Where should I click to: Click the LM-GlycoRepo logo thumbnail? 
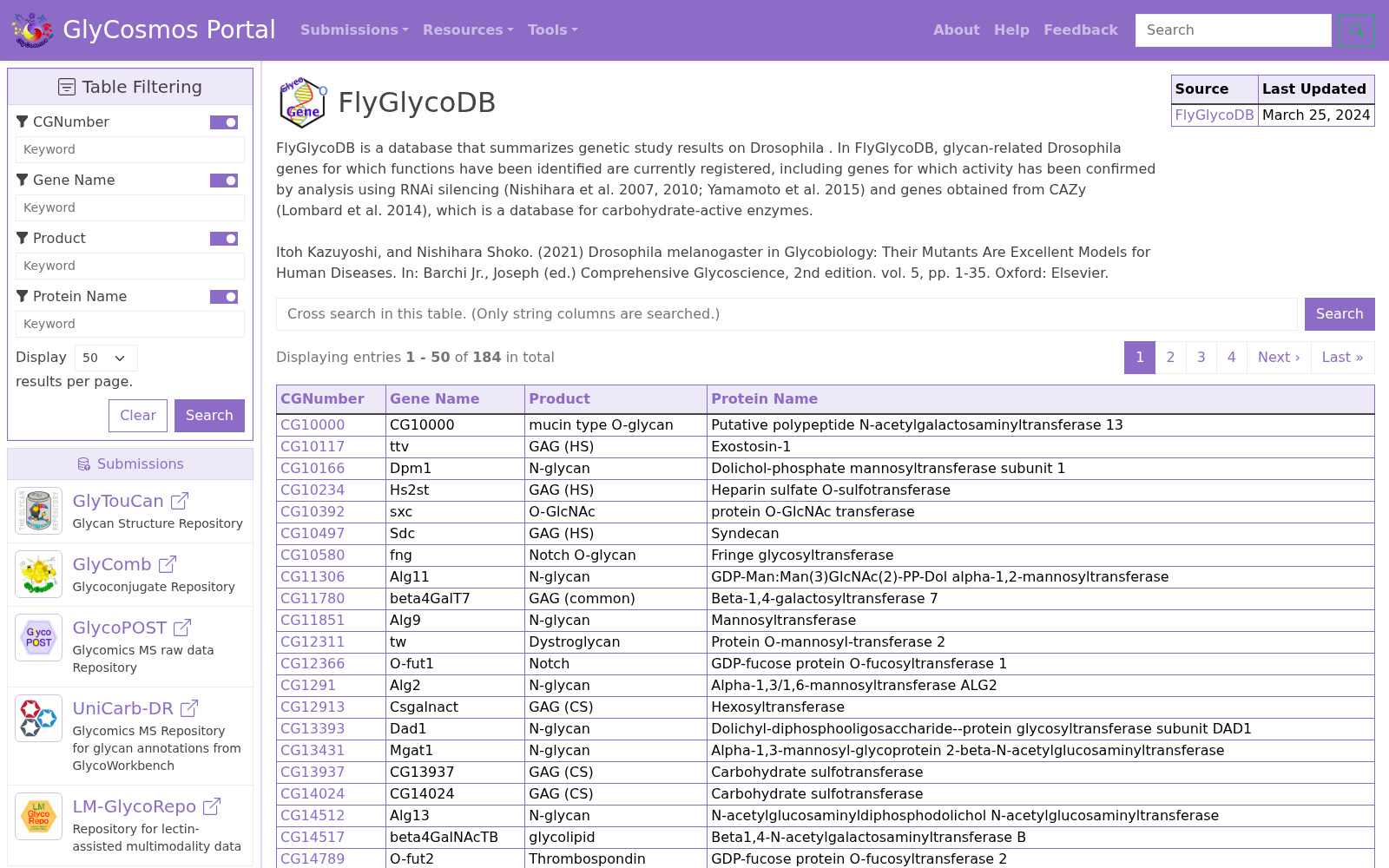tap(39, 816)
